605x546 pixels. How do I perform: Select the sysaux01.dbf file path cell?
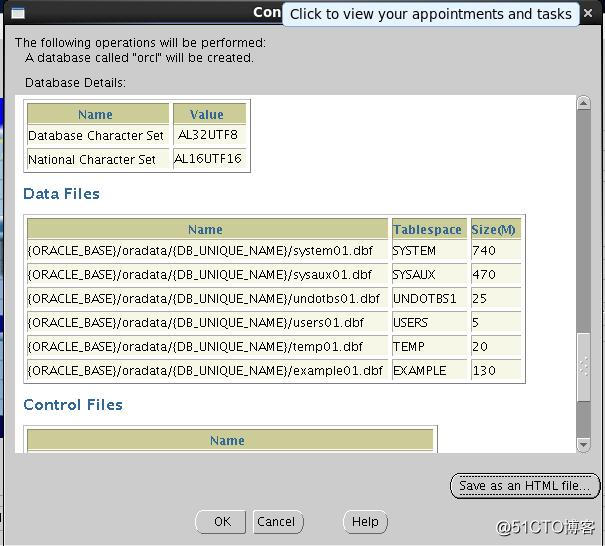pyautogui.click(x=208, y=274)
